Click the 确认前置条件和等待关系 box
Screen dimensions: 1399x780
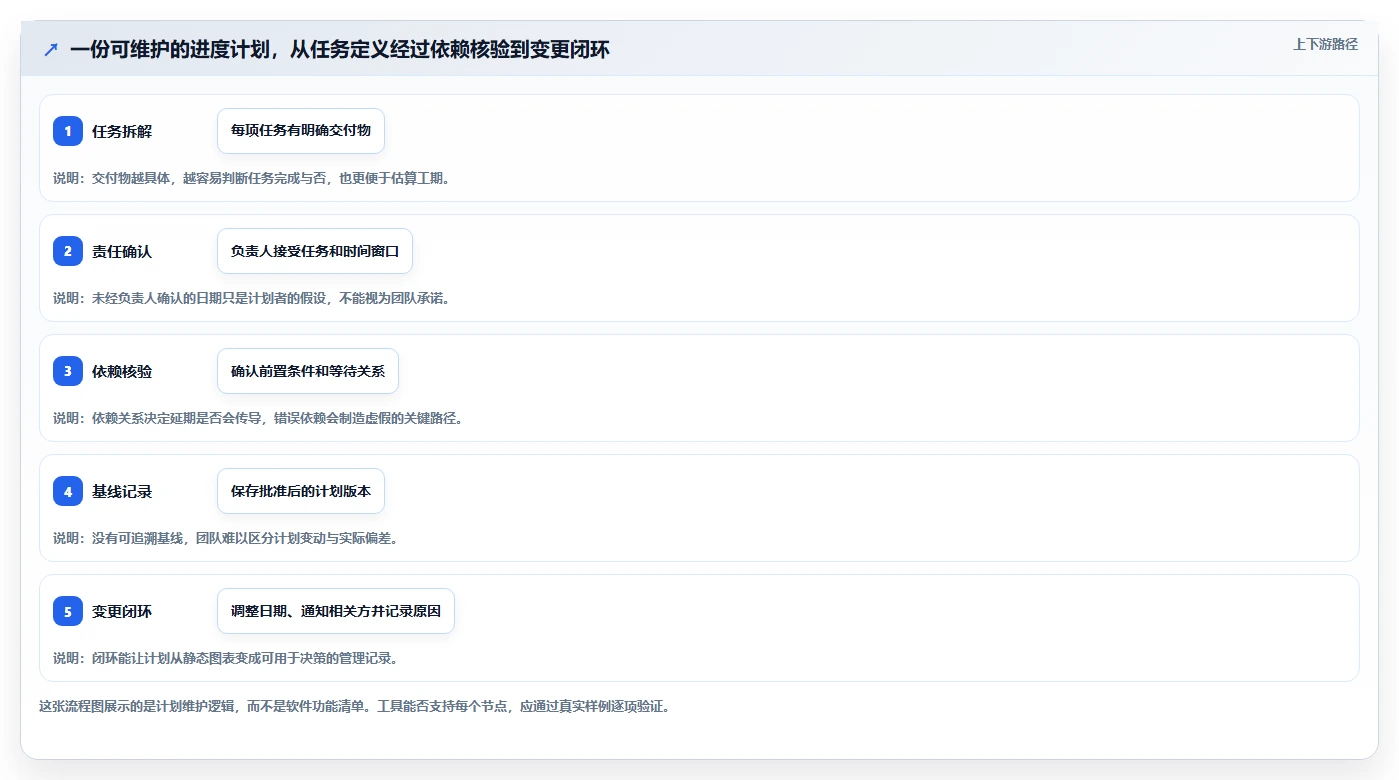pos(308,371)
